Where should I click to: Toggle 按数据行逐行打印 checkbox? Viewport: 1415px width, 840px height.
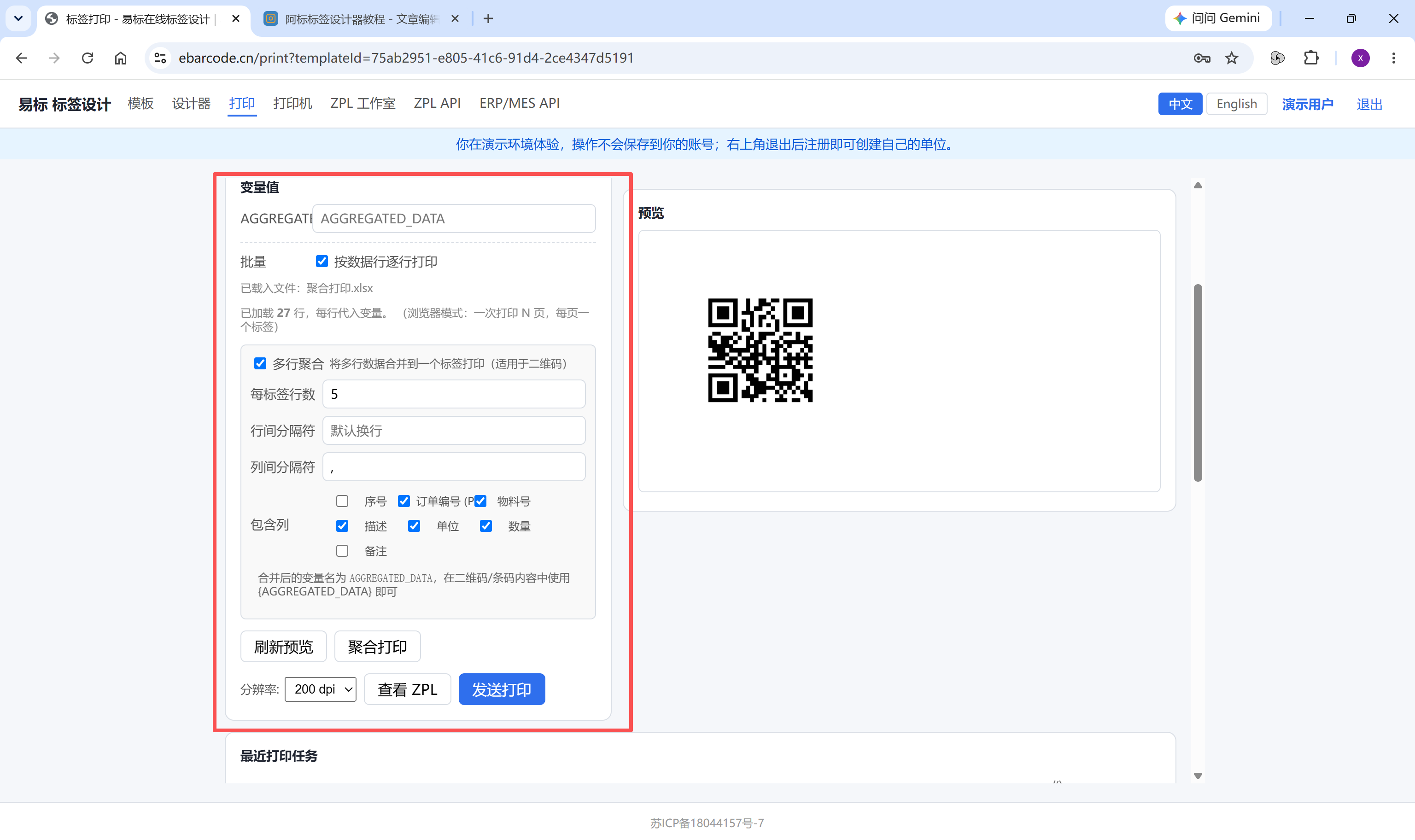point(322,261)
